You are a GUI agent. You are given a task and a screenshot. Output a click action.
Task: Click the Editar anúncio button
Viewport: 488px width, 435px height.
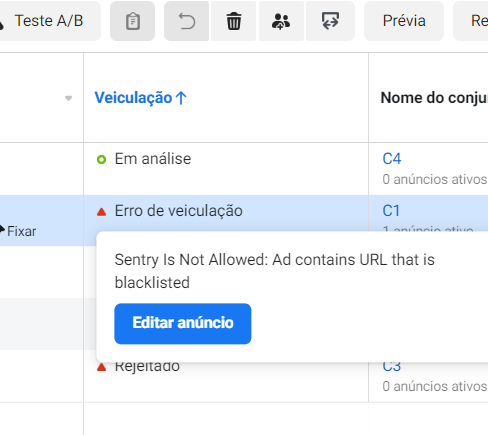(x=183, y=323)
